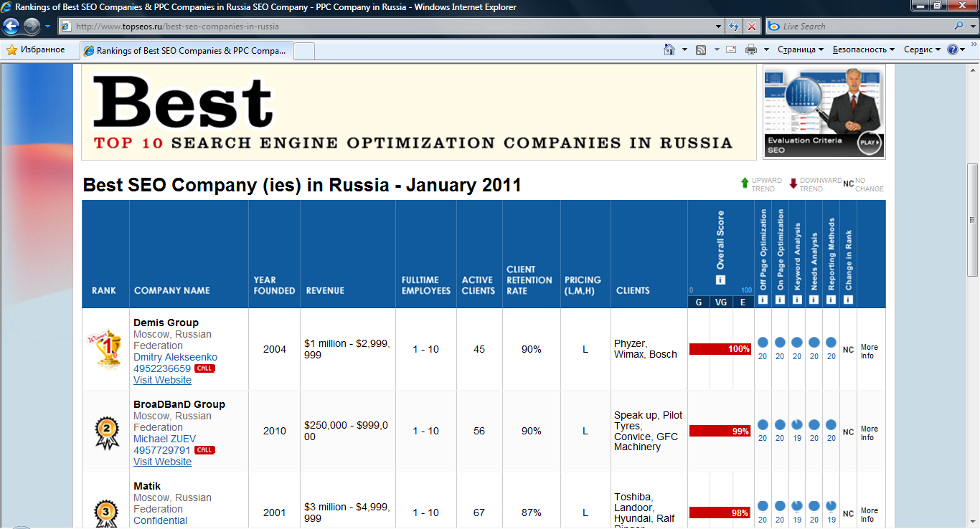Expand the Home button dropdown arrow
Image resolution: width=980 pixels, height=529 pixels.
(x=684, y=49)
